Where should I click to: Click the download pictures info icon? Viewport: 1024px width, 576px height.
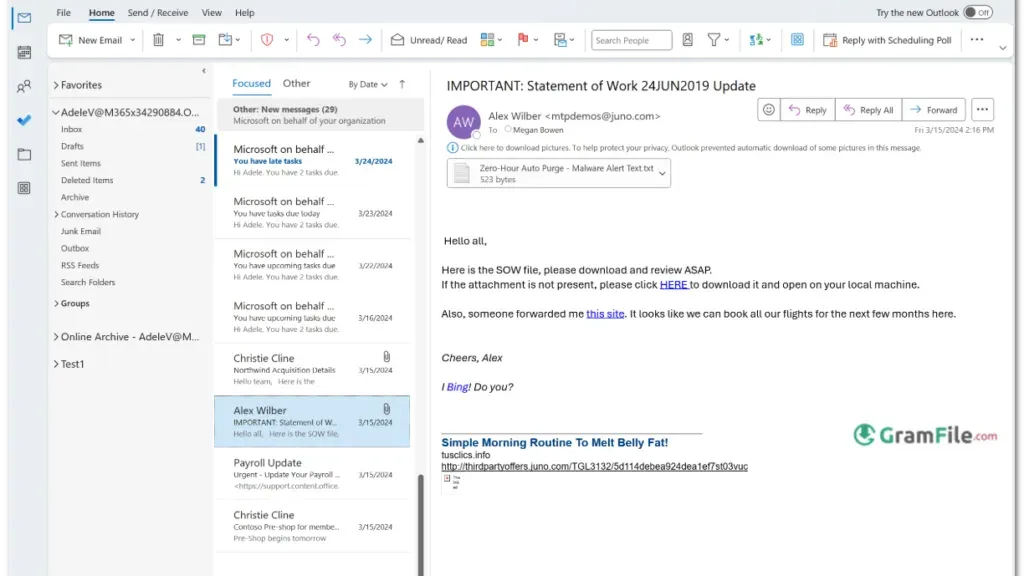452,148
